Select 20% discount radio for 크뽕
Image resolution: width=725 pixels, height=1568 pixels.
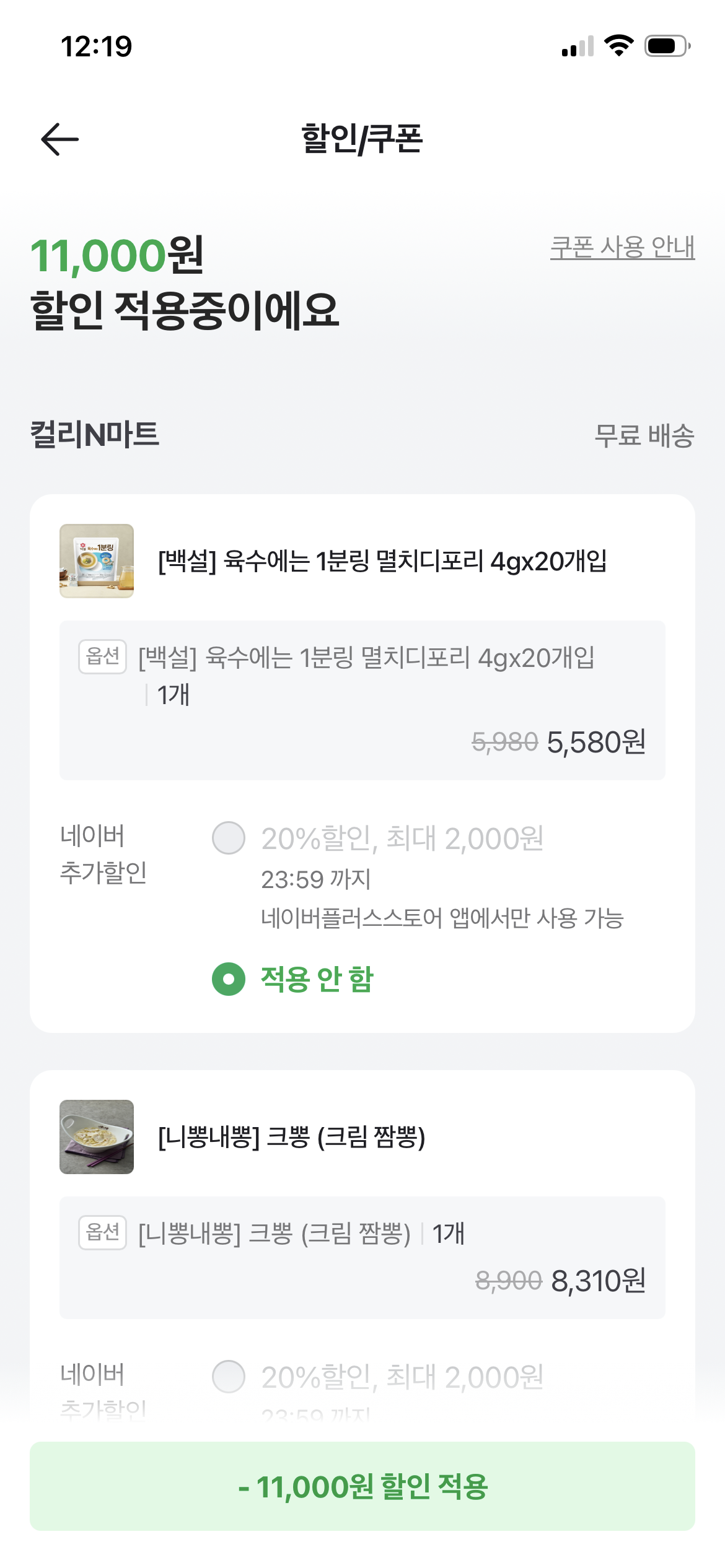(x=229, y=1377)
